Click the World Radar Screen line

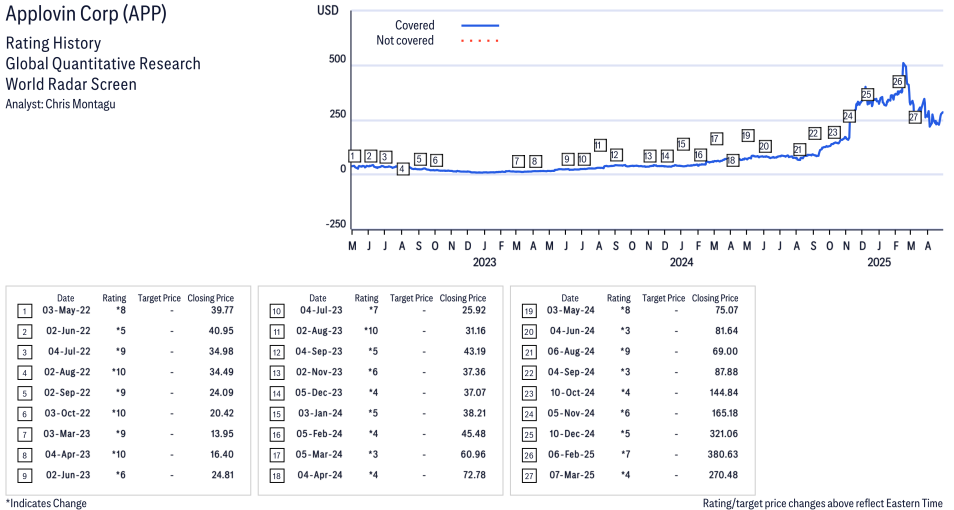(x=71, y=84)
